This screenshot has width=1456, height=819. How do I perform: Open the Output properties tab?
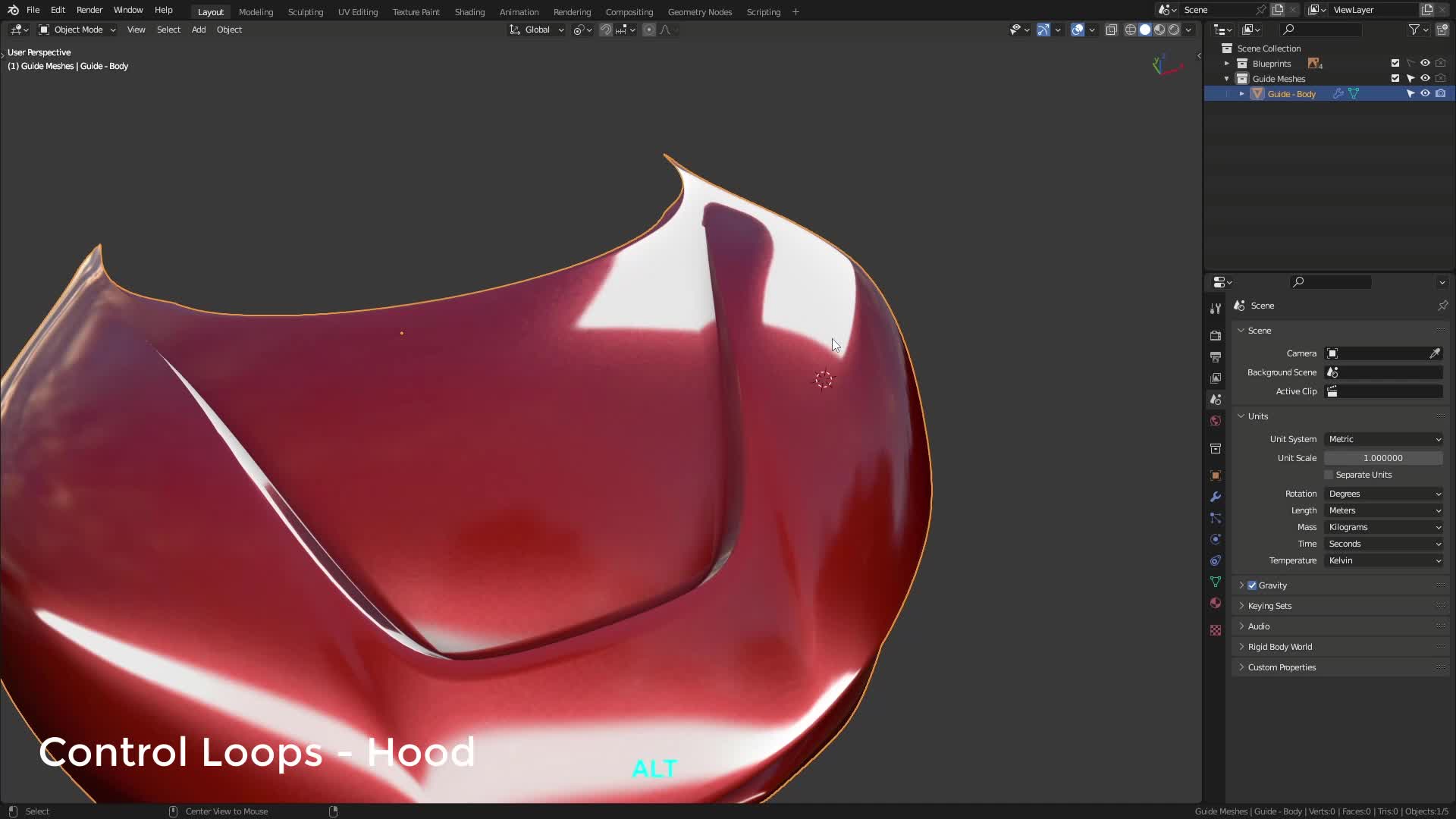click(x=1216, y=356)
